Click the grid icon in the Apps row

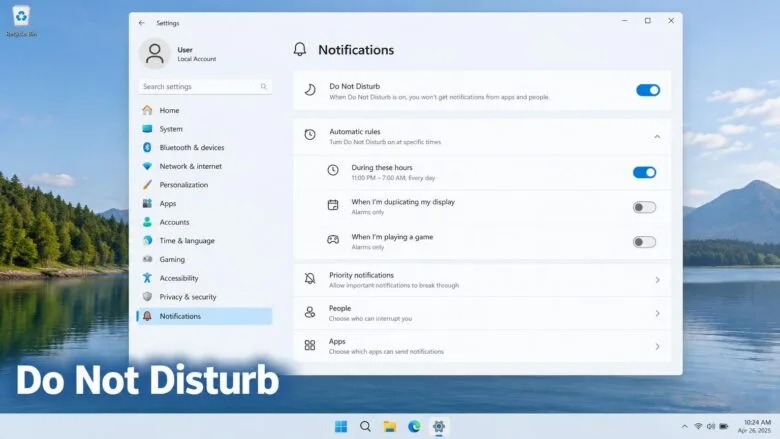310,345
